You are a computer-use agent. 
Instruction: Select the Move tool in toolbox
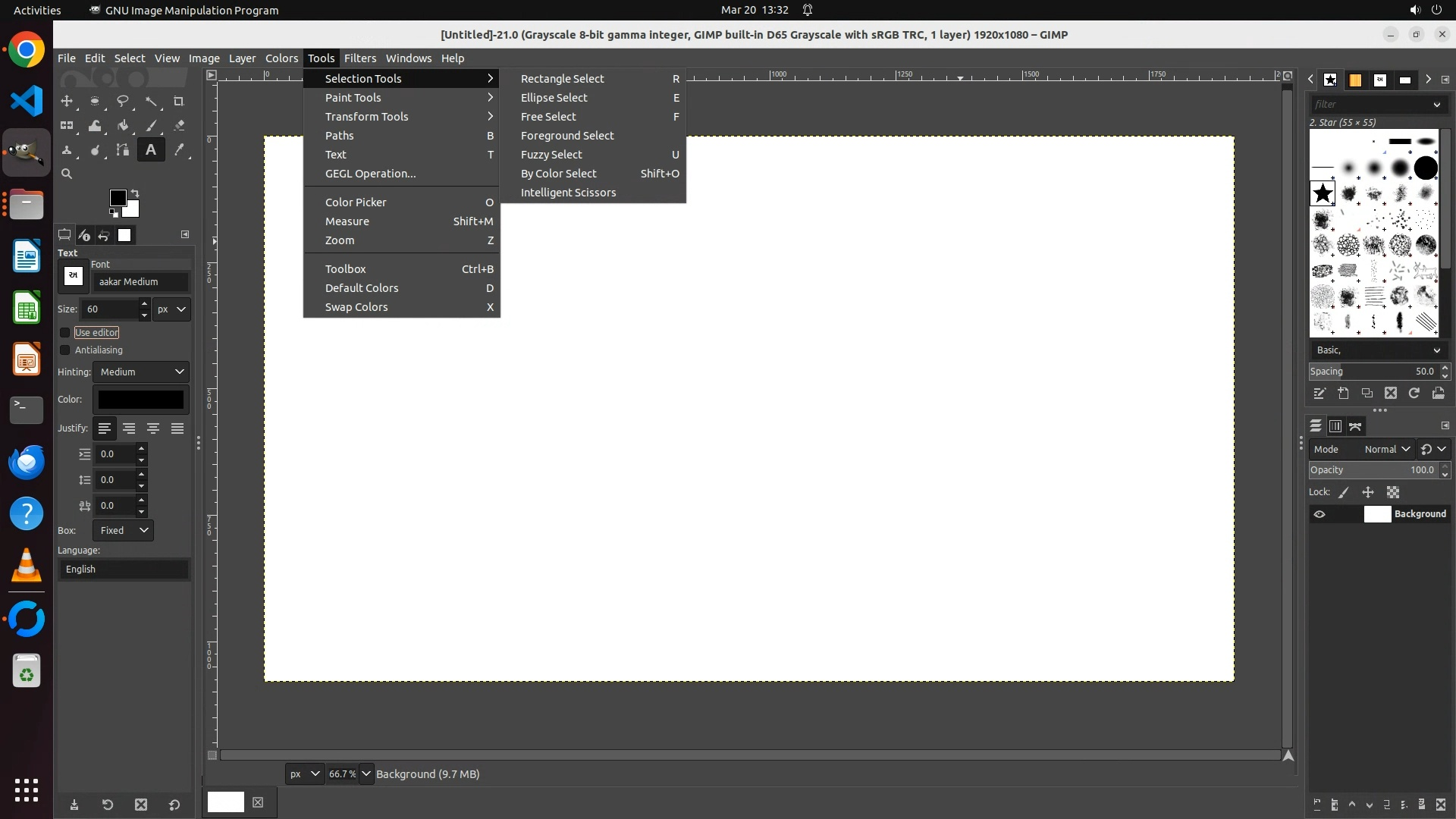pos(67,101)
